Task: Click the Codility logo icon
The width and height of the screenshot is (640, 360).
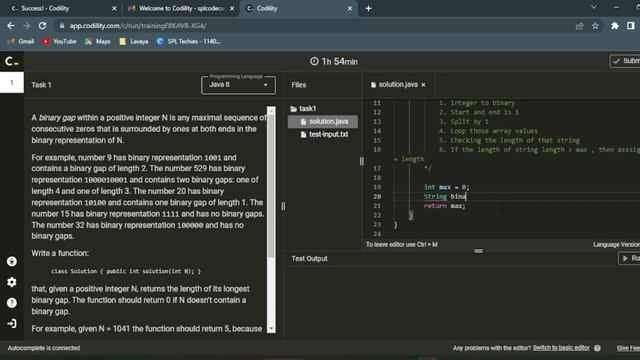Action: (x=12, y=62)
